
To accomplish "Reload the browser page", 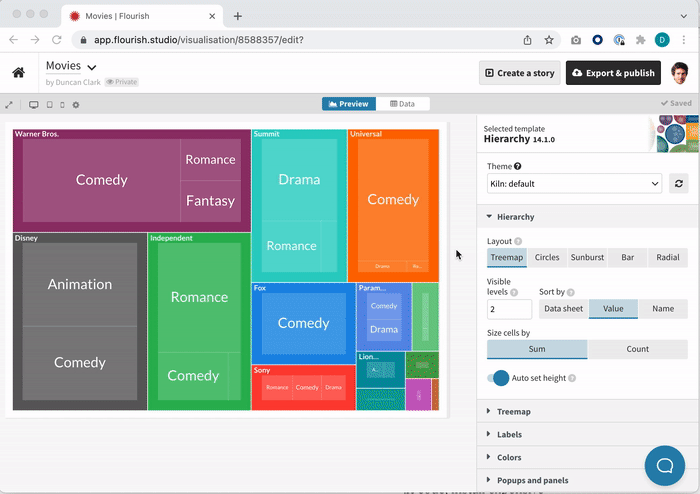I will pyautogui.click(x=57, y=40).
